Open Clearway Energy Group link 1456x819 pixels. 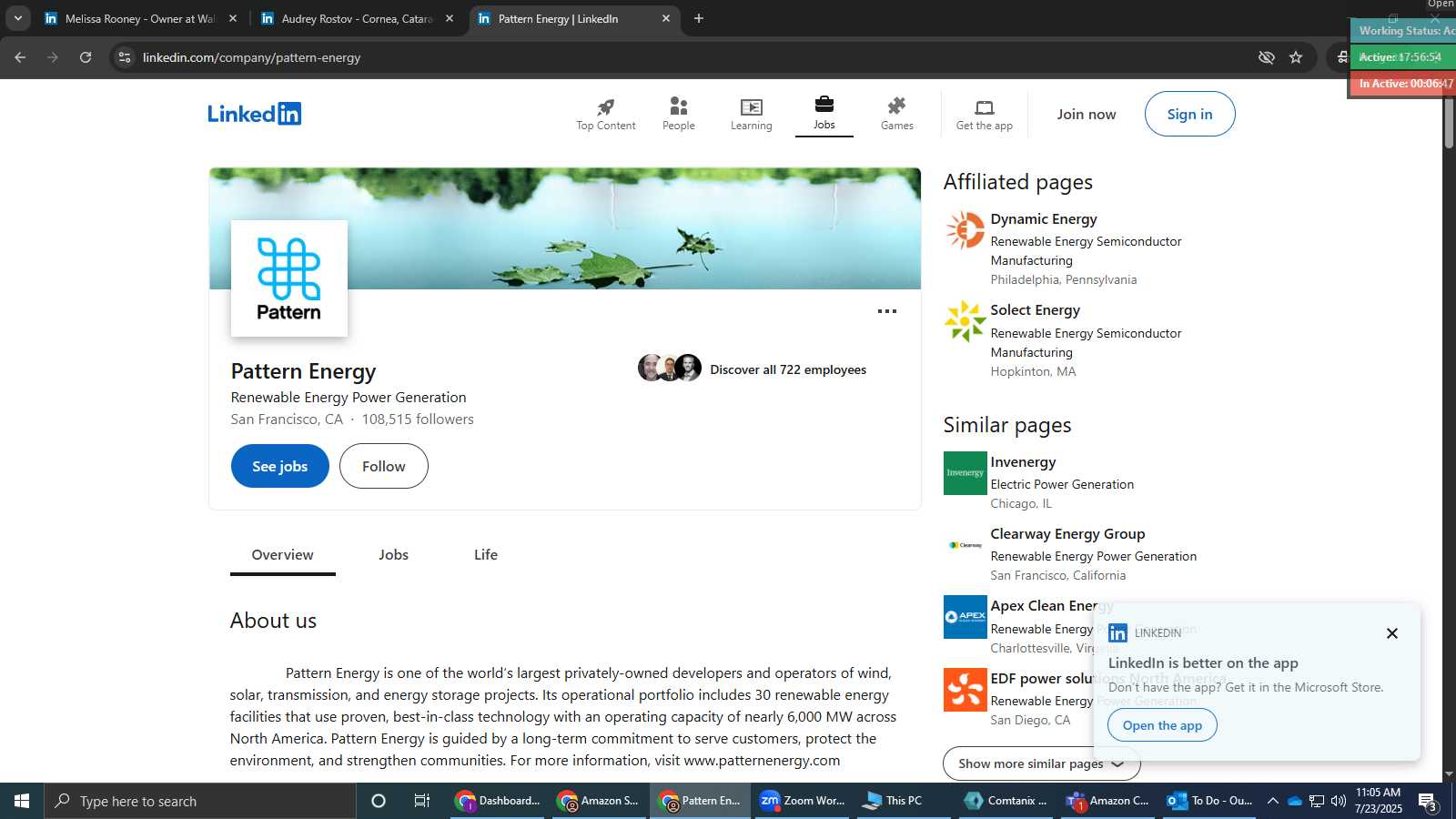pyautogui.click(x=1067, y=534)
